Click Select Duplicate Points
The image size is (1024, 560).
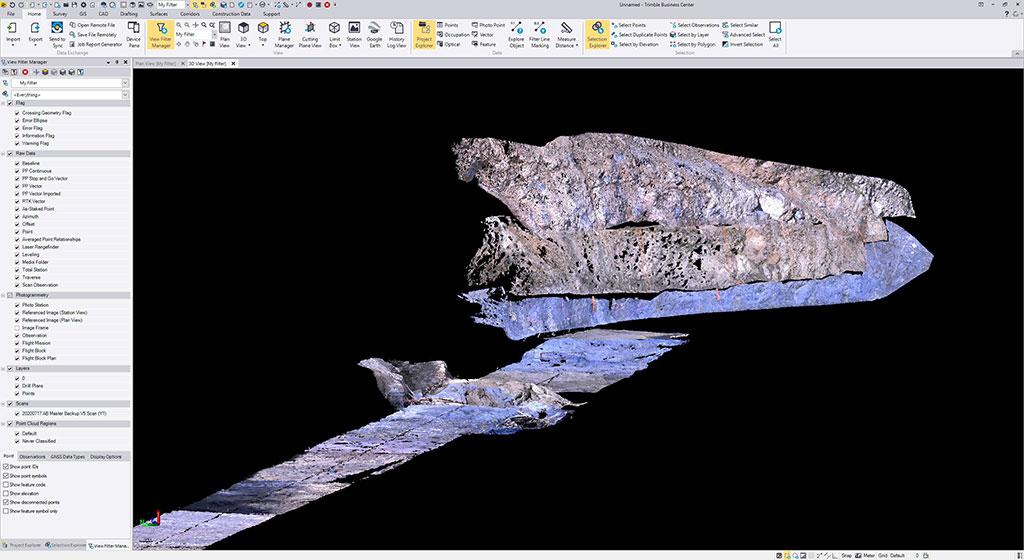(639, 35)
